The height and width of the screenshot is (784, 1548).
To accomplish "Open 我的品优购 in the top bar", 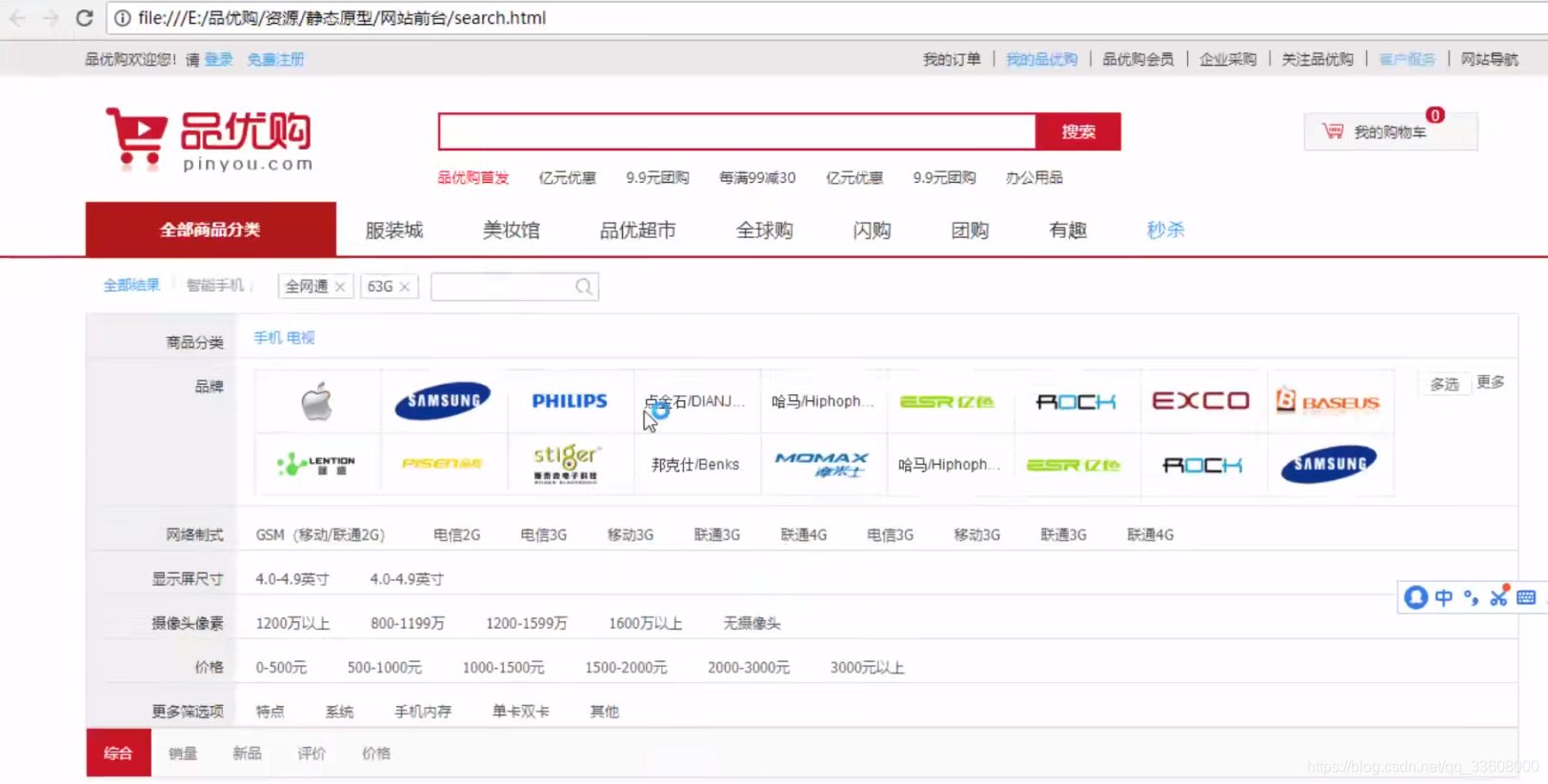I will coord(1041,59).
